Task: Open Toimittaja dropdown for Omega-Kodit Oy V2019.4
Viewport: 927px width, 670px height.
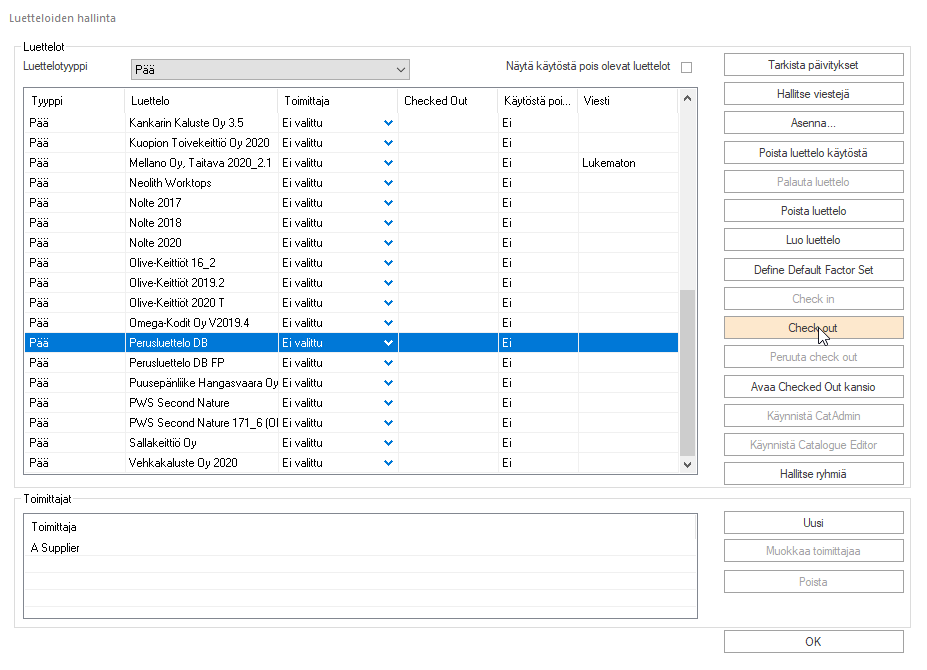Action: [388, 323]
